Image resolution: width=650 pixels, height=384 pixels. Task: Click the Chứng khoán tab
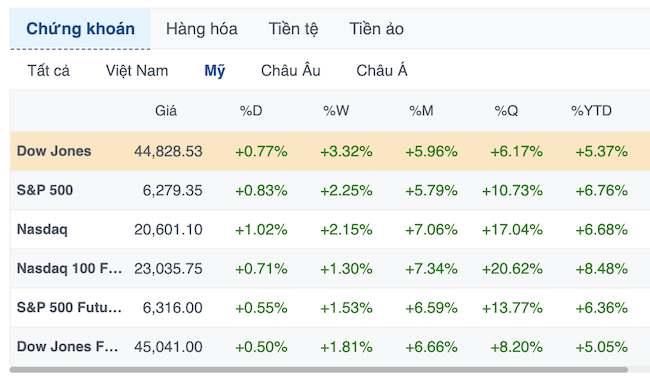coord(80,29)
